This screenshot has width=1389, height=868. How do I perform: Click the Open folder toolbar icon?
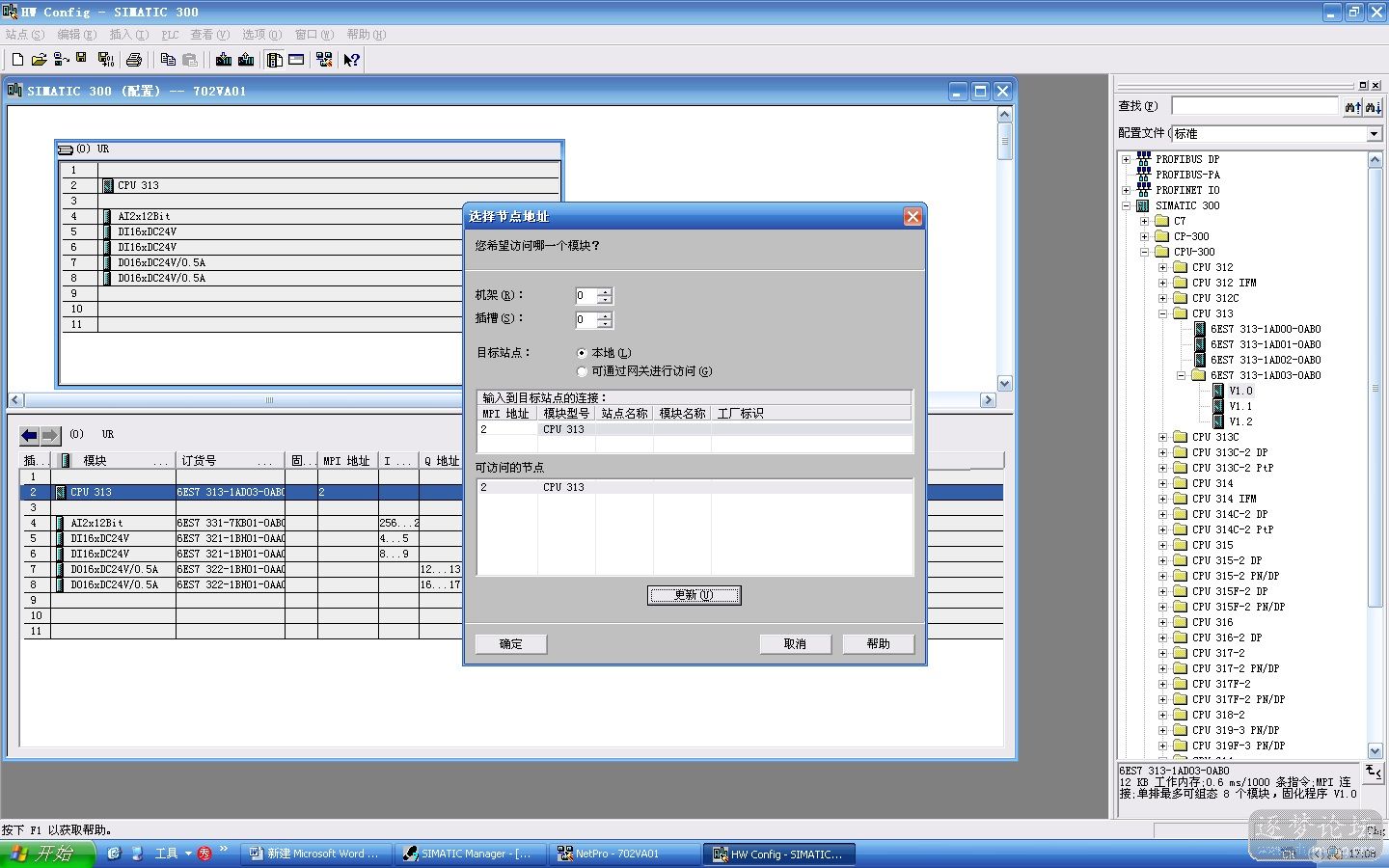39,60
